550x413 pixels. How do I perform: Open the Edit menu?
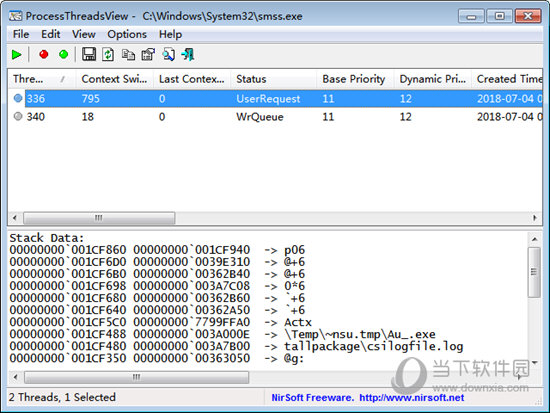point(51,34)
